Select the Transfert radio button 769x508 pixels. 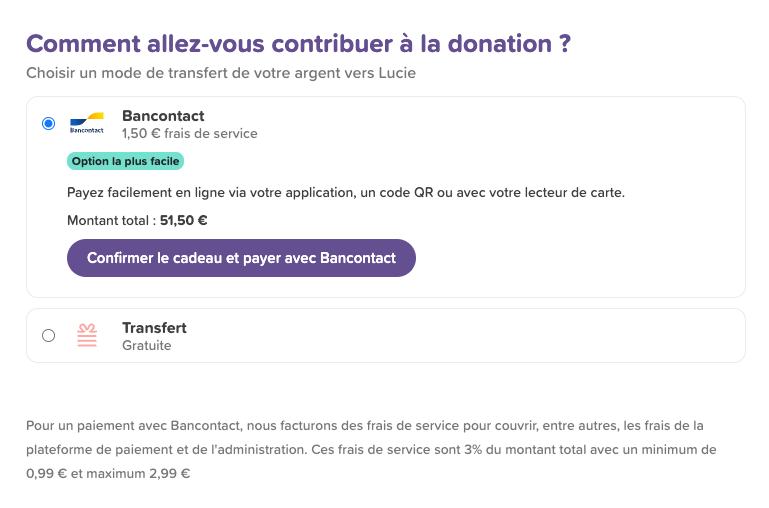coord(49,336)
